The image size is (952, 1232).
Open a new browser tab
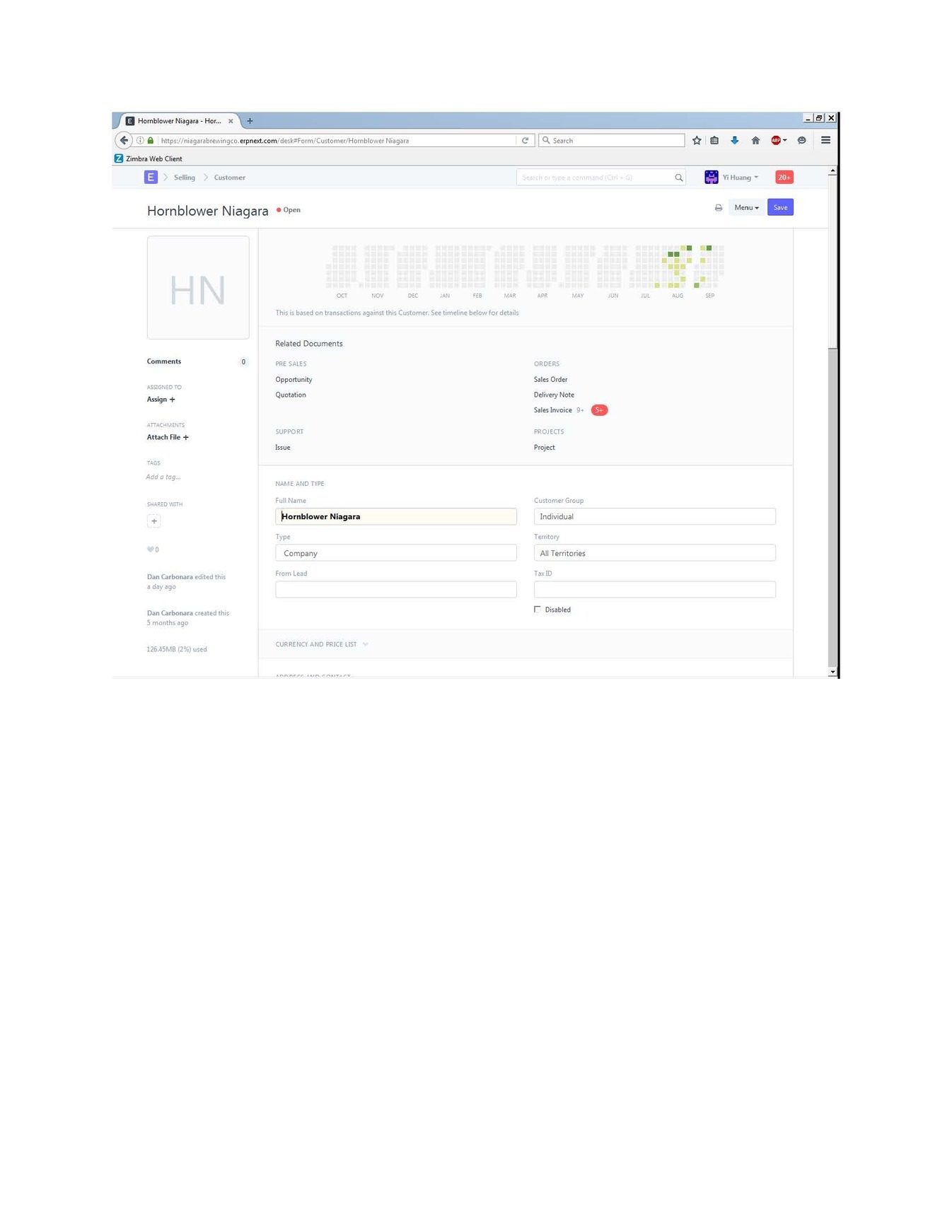250,121
